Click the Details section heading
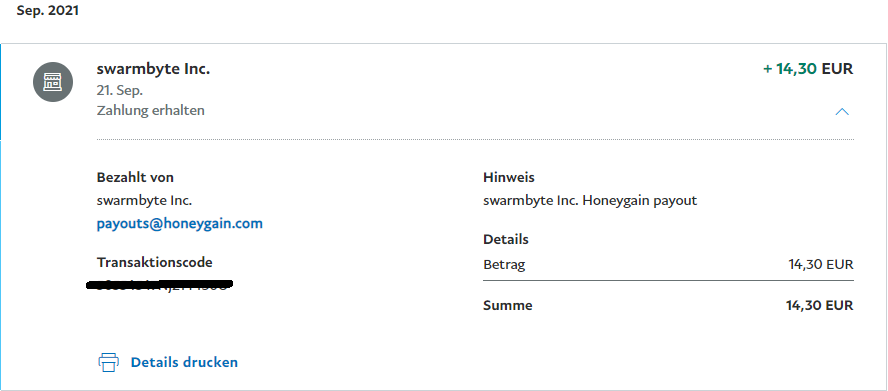888x391 pixels. pyautogui.click(x=506, y=239)
